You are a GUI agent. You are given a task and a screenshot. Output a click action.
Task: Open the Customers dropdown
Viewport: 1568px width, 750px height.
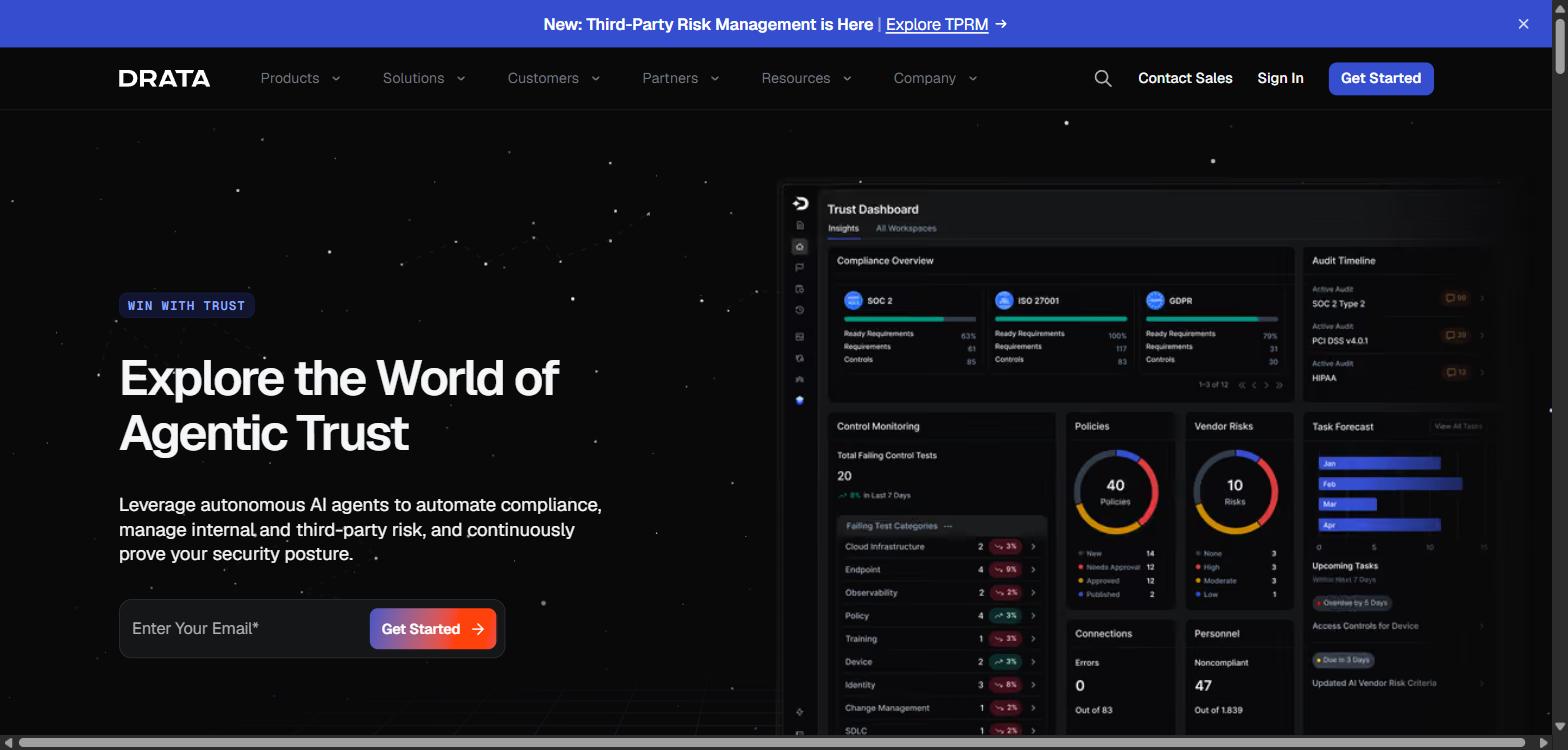(554, 78)
